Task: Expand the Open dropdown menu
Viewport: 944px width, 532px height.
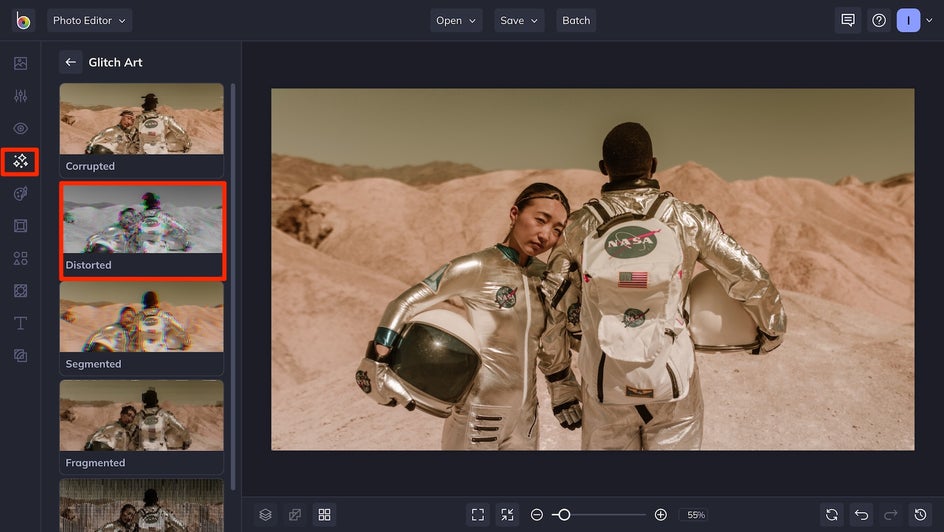Action: click(x=456, y=20)
